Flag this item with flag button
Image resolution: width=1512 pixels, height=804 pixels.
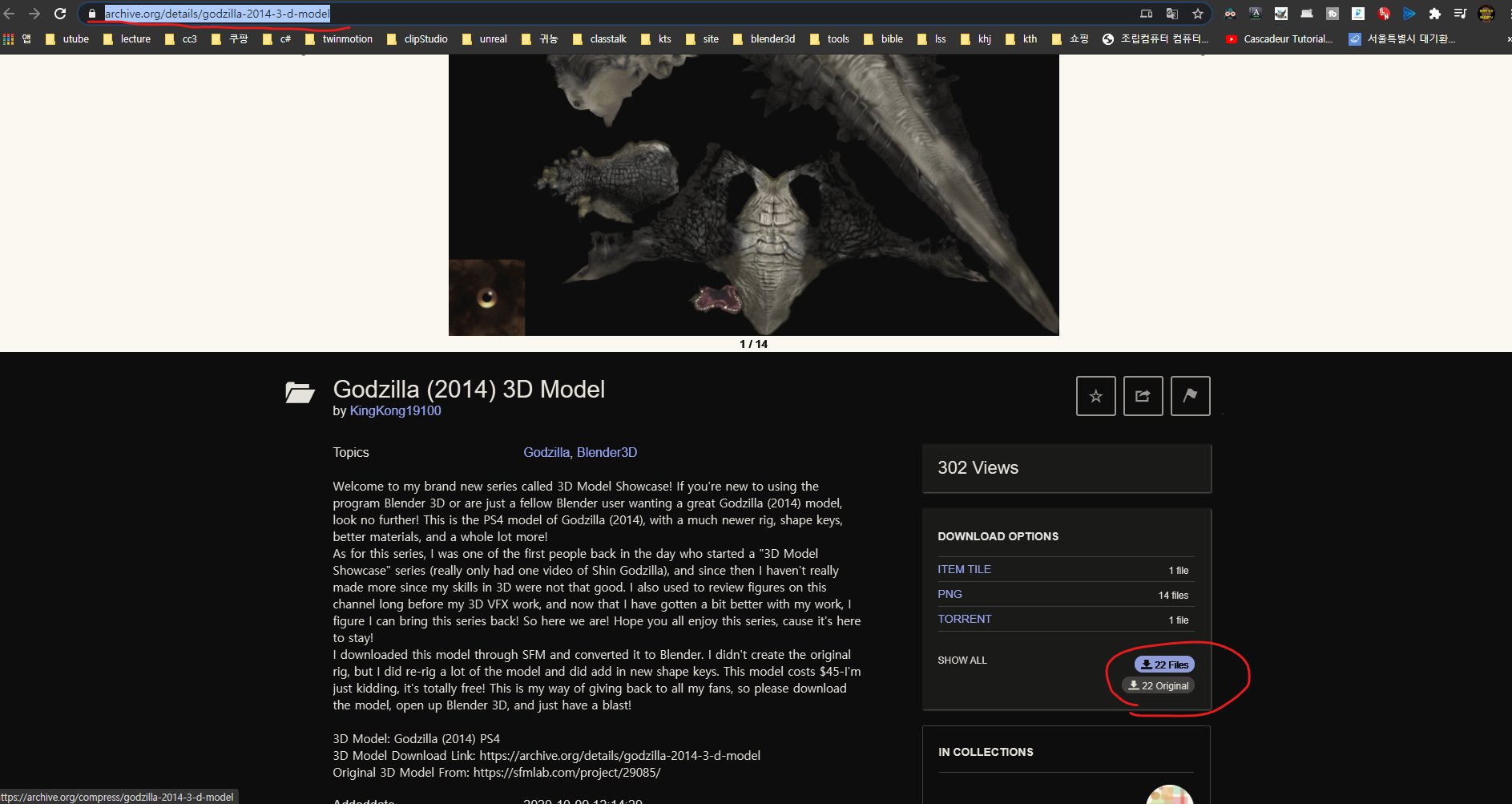pyautogui.click(x=1190, y=396)
